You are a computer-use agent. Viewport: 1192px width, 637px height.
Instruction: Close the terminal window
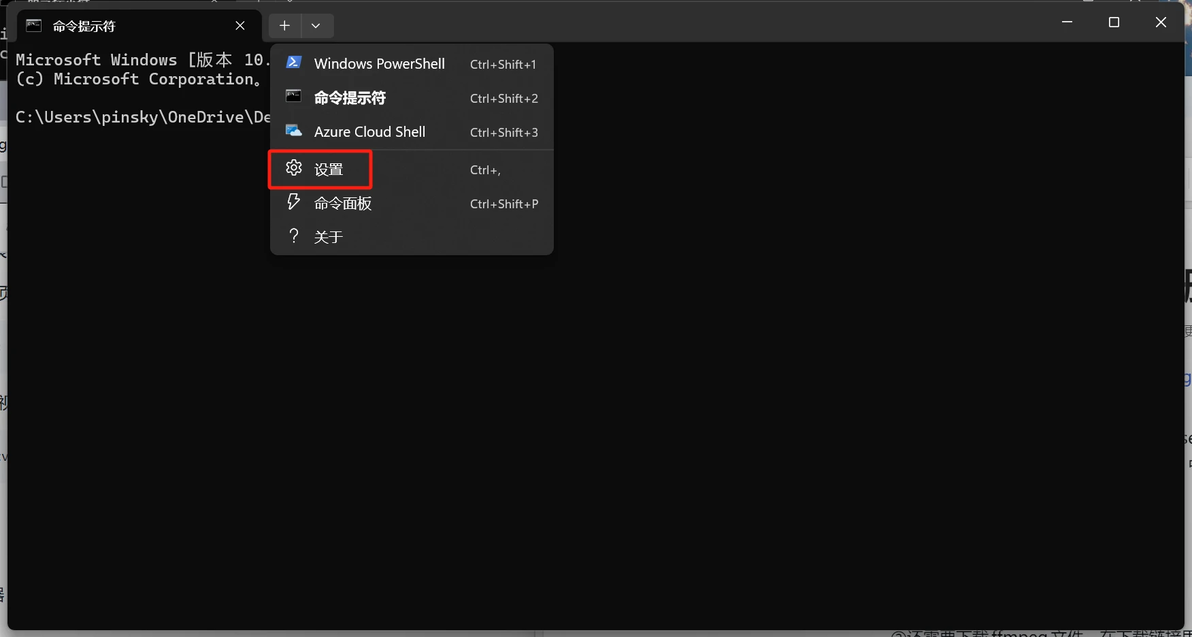click(x=1161, y=23)
